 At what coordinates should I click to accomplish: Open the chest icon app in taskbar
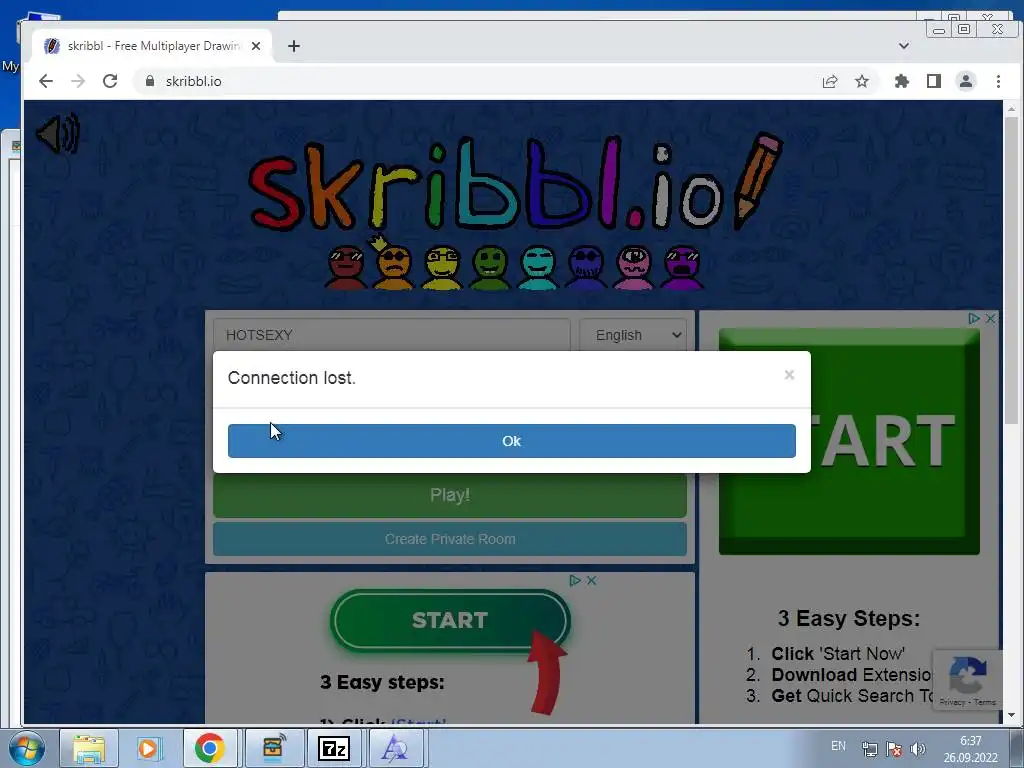pyautogui.click(x=273, y=748)
